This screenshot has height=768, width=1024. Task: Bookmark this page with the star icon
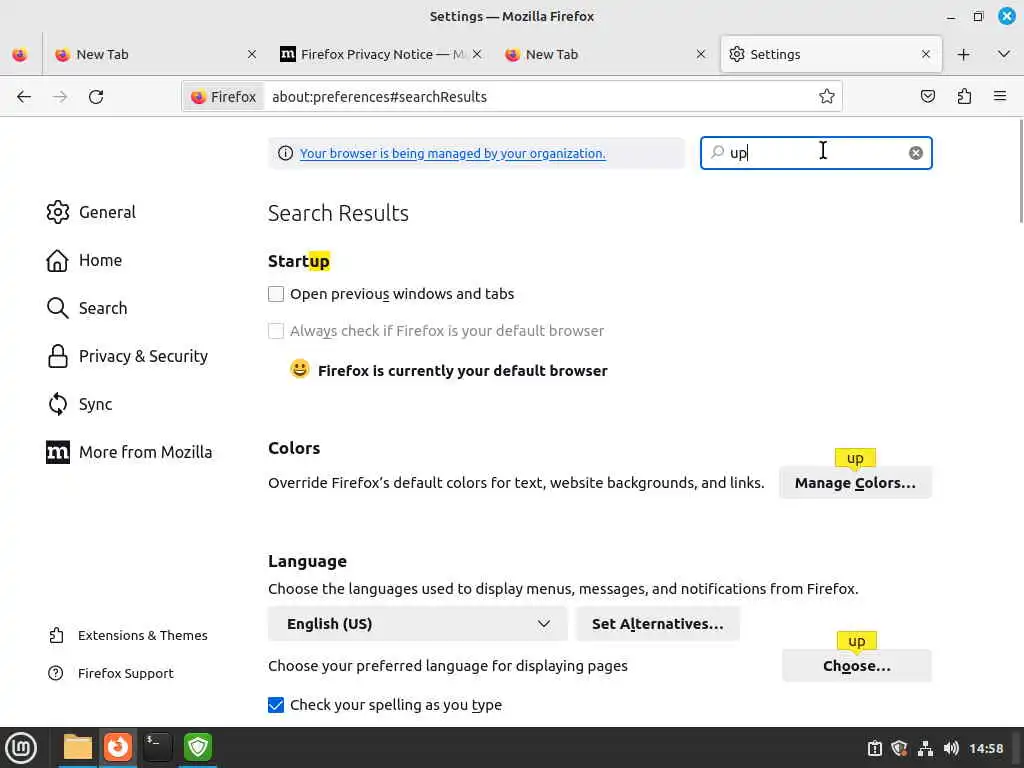pos(827,97)
